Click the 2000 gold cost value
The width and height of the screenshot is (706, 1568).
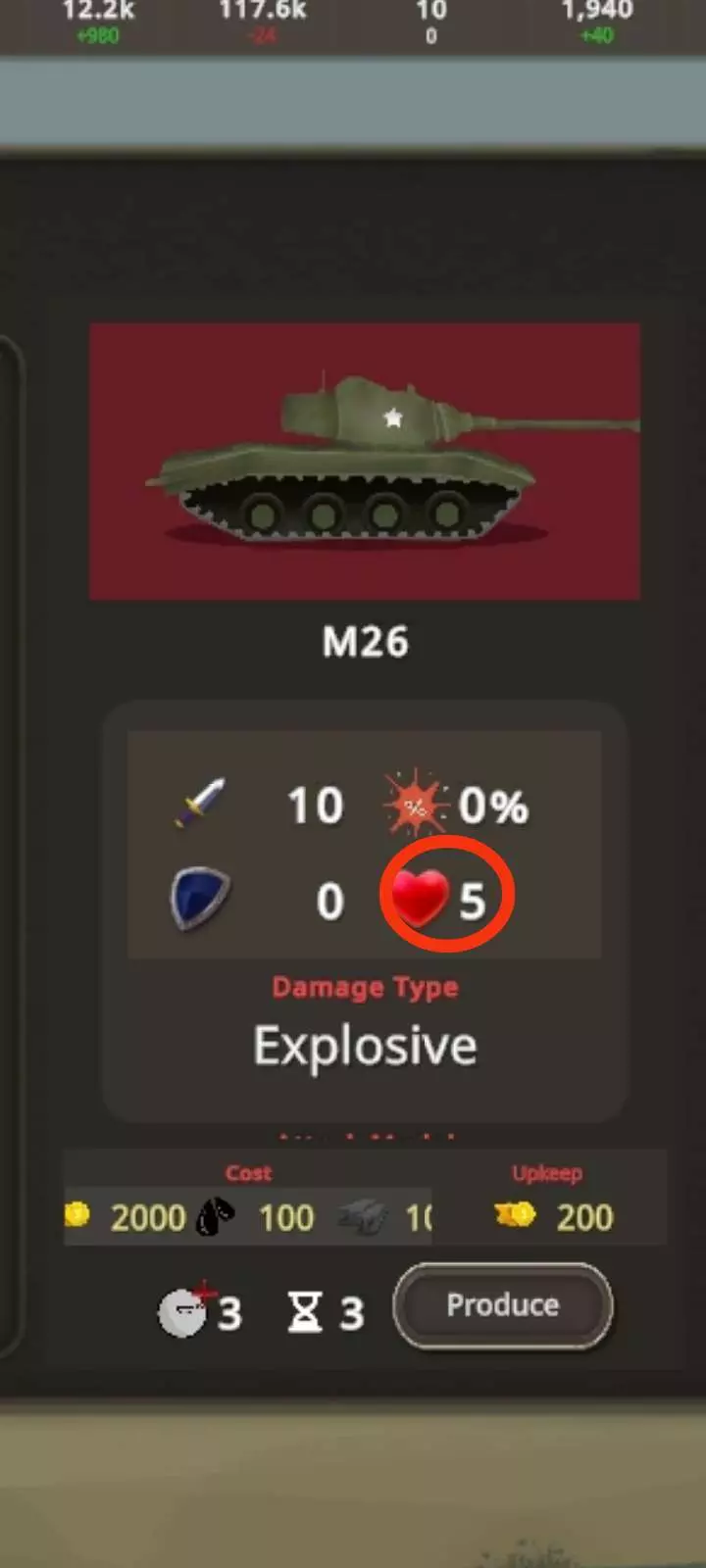(148, 1217)
